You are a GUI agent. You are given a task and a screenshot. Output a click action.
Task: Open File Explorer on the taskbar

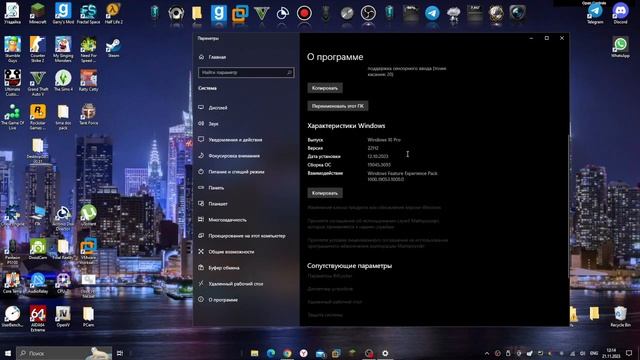(255, 353)
